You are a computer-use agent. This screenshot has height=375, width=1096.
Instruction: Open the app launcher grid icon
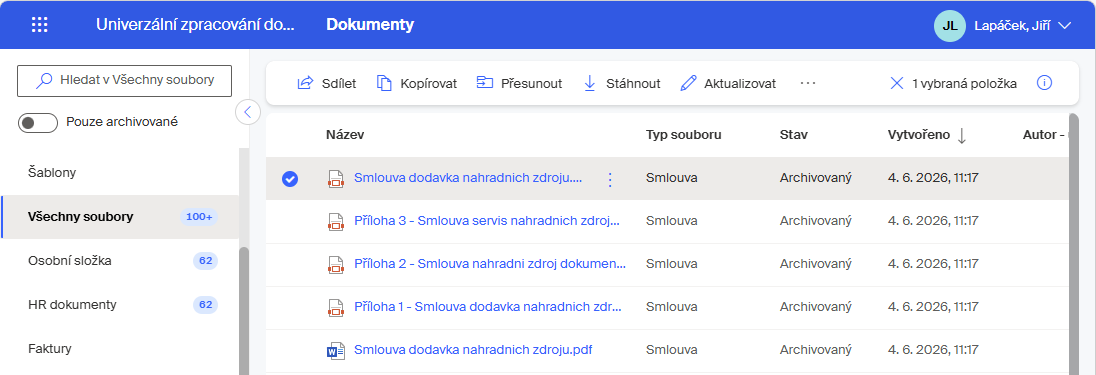point(40,25)
